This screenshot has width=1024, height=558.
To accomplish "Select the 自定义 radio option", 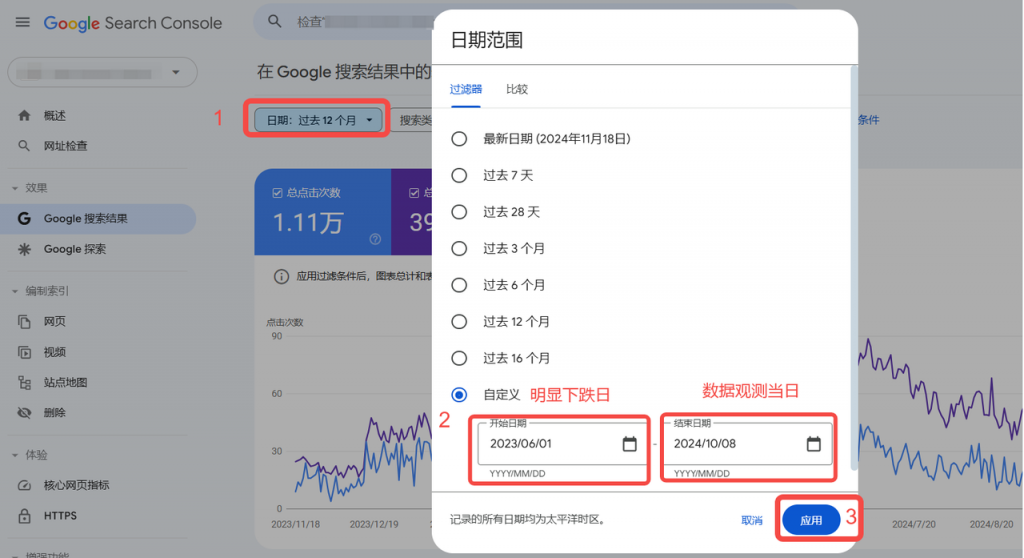I will (459, 395).
